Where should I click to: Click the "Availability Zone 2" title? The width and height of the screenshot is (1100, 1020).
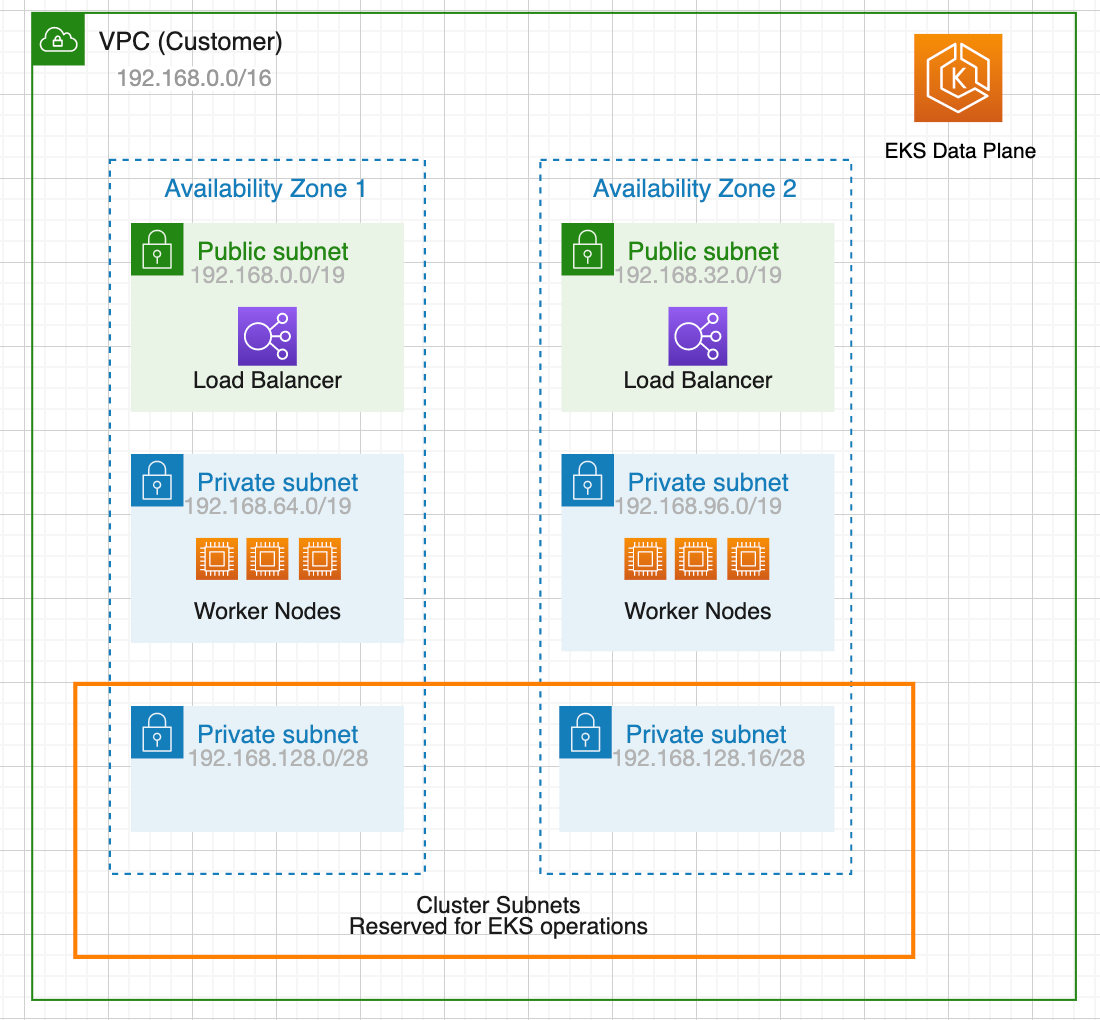pyautogui.click(x=695, y=189)
